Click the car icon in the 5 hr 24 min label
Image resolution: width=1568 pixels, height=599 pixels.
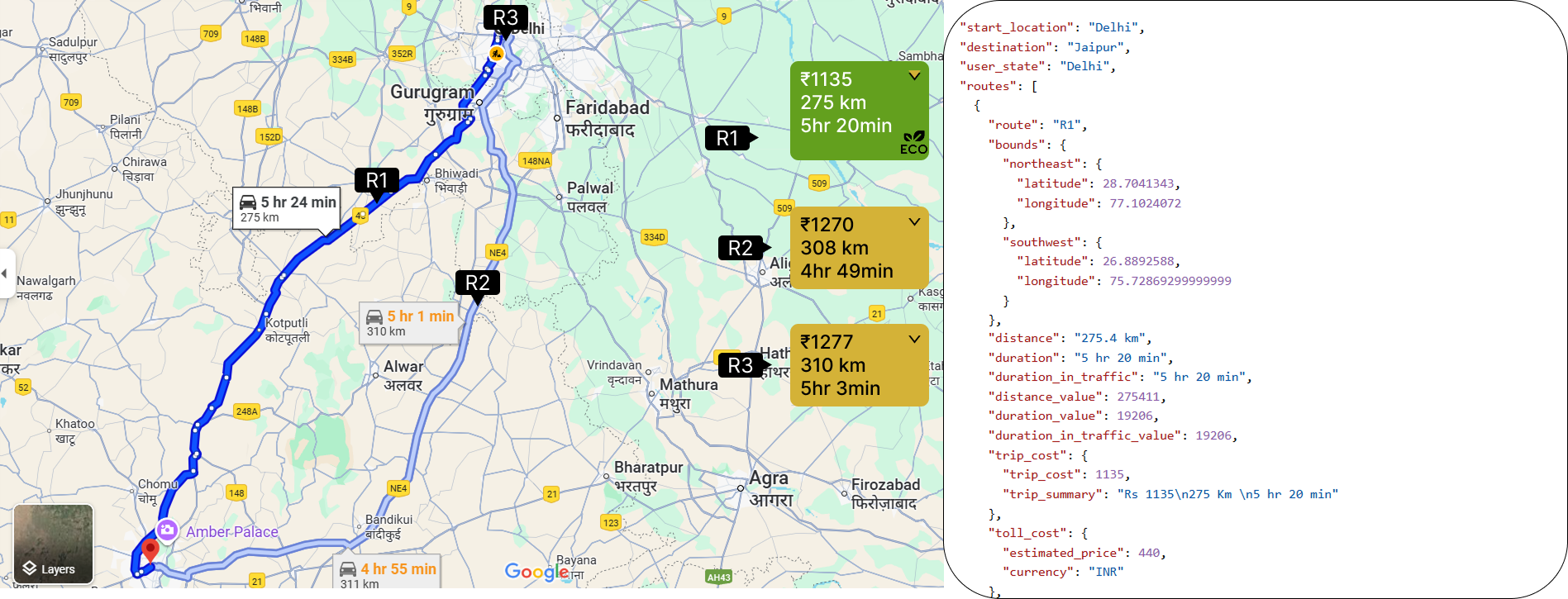point(248,202)
